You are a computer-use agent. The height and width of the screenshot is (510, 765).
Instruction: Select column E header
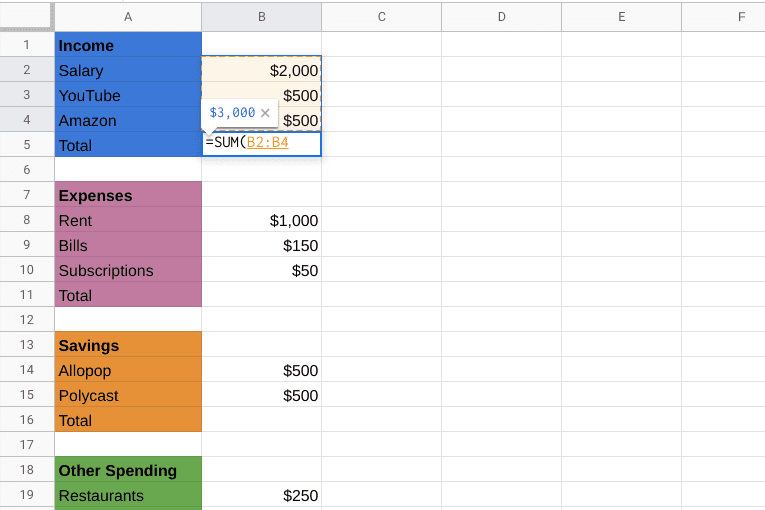[x=622, y=17]
